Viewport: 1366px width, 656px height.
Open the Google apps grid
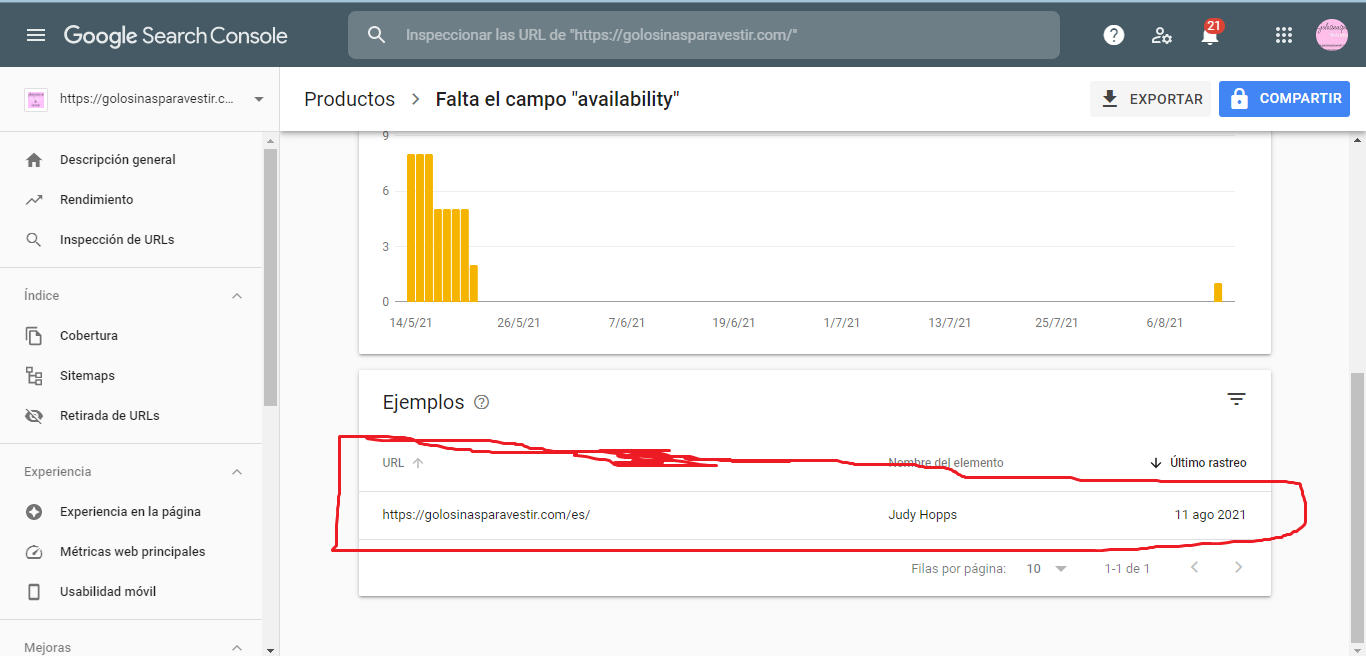(1284, 35)
